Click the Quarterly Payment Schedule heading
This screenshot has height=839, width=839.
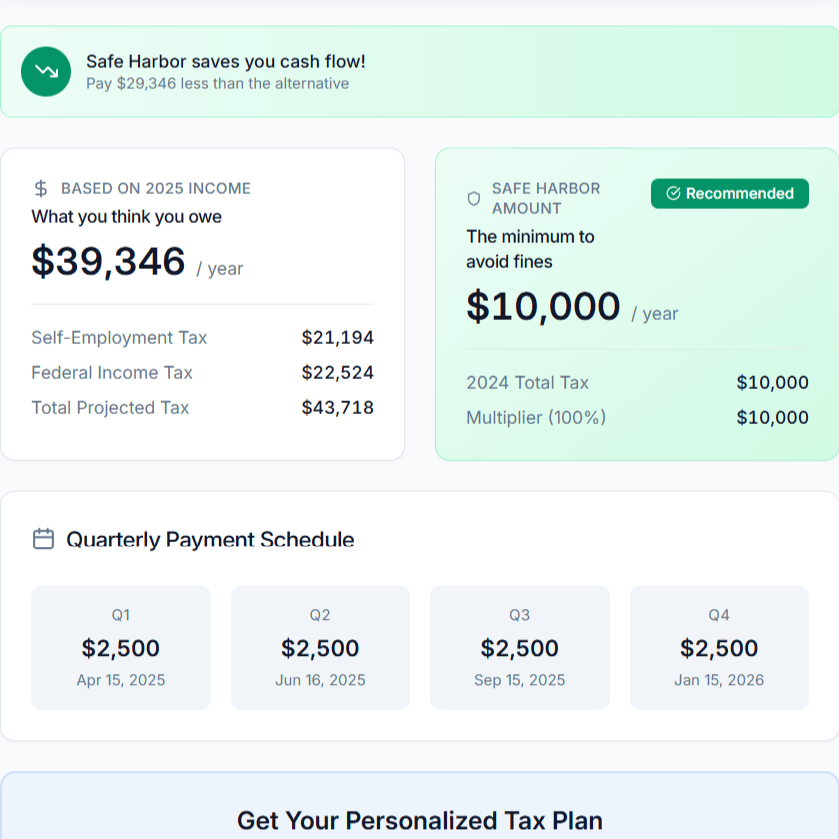(210, 540)
